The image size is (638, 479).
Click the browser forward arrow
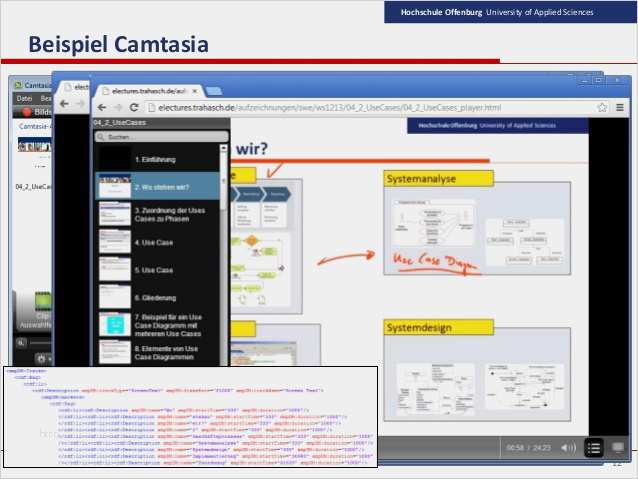[116, 107]
